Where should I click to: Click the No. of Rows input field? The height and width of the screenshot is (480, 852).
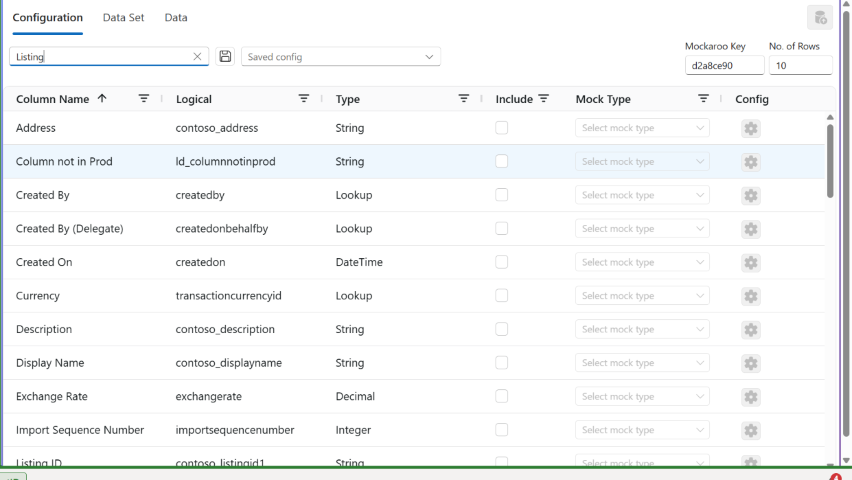coord(800,65)
